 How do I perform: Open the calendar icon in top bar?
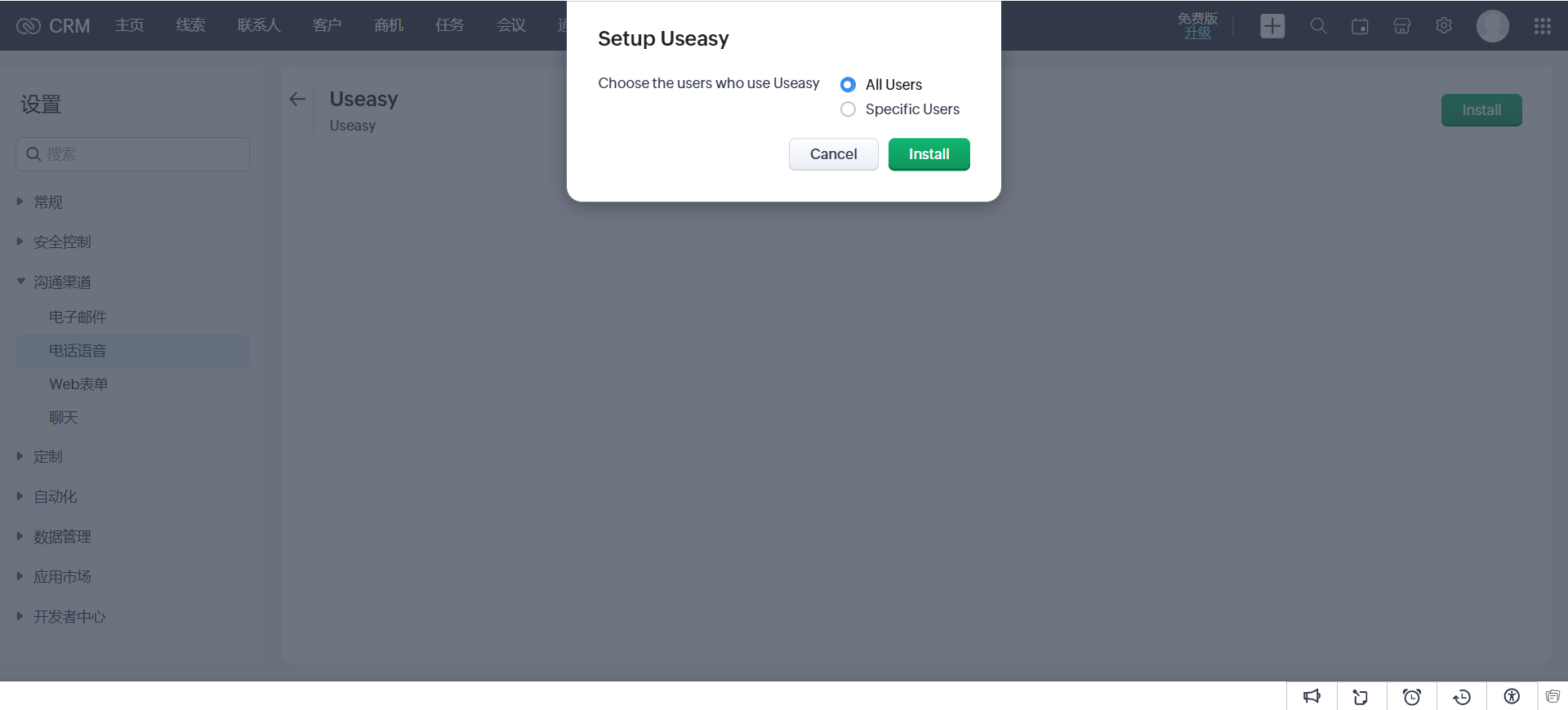coord(1360,26)
